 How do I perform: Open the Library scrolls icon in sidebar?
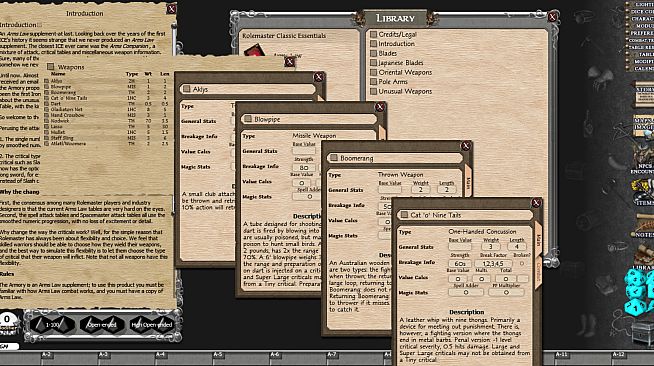point(644,258)
